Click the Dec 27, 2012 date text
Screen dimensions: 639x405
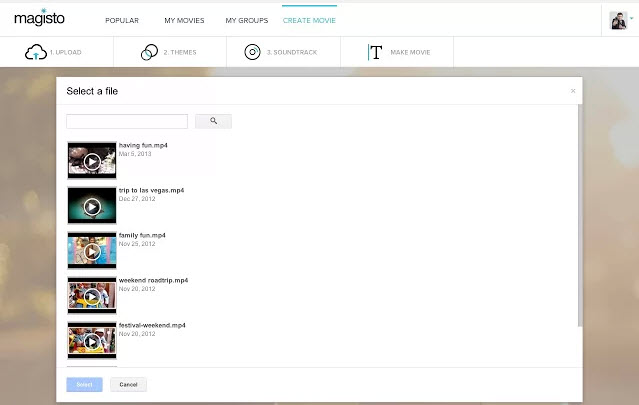(137, 199)
